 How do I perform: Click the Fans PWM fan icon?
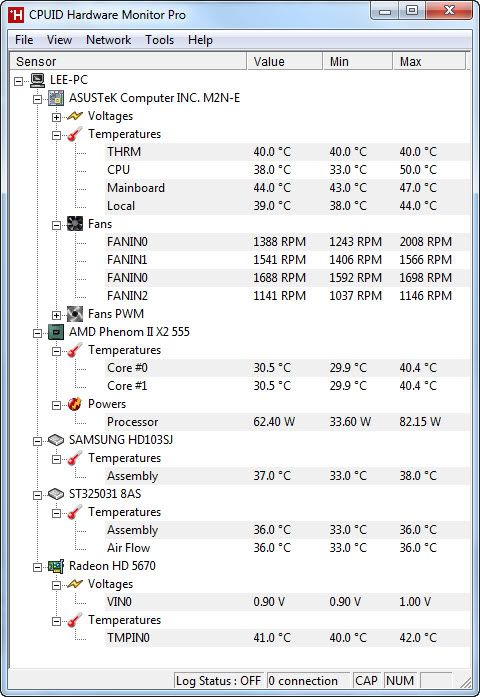pos(75,314)
